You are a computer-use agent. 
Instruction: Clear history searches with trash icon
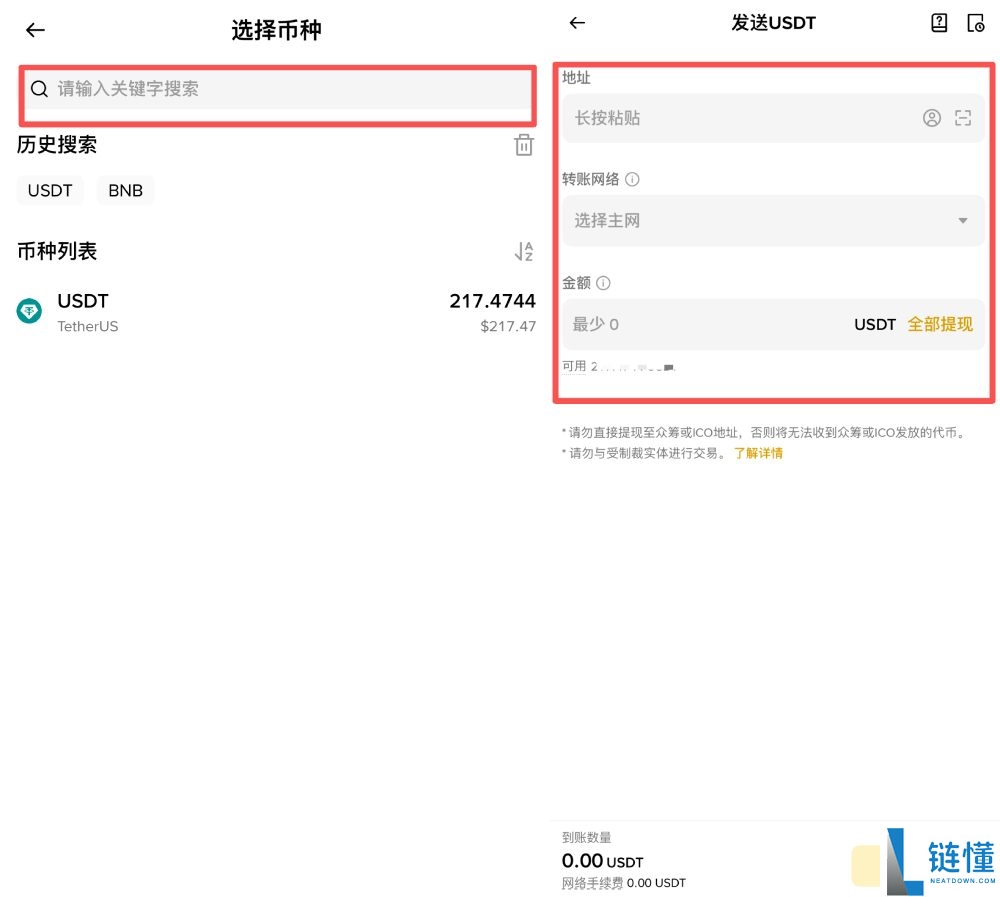pos(524,145)
